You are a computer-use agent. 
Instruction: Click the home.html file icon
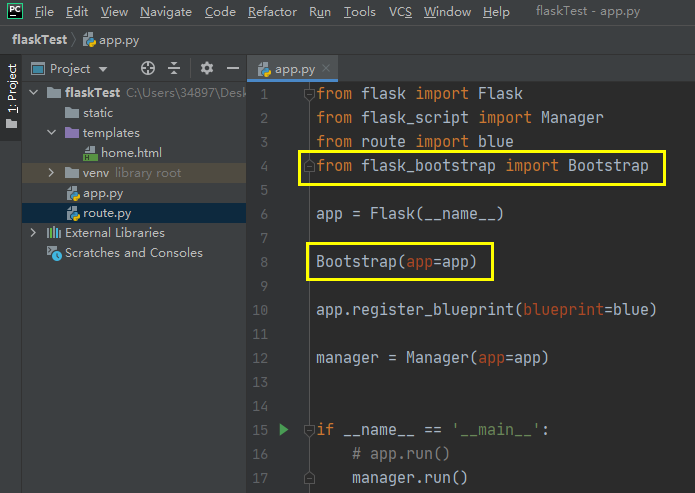click(x=90, y=153)
